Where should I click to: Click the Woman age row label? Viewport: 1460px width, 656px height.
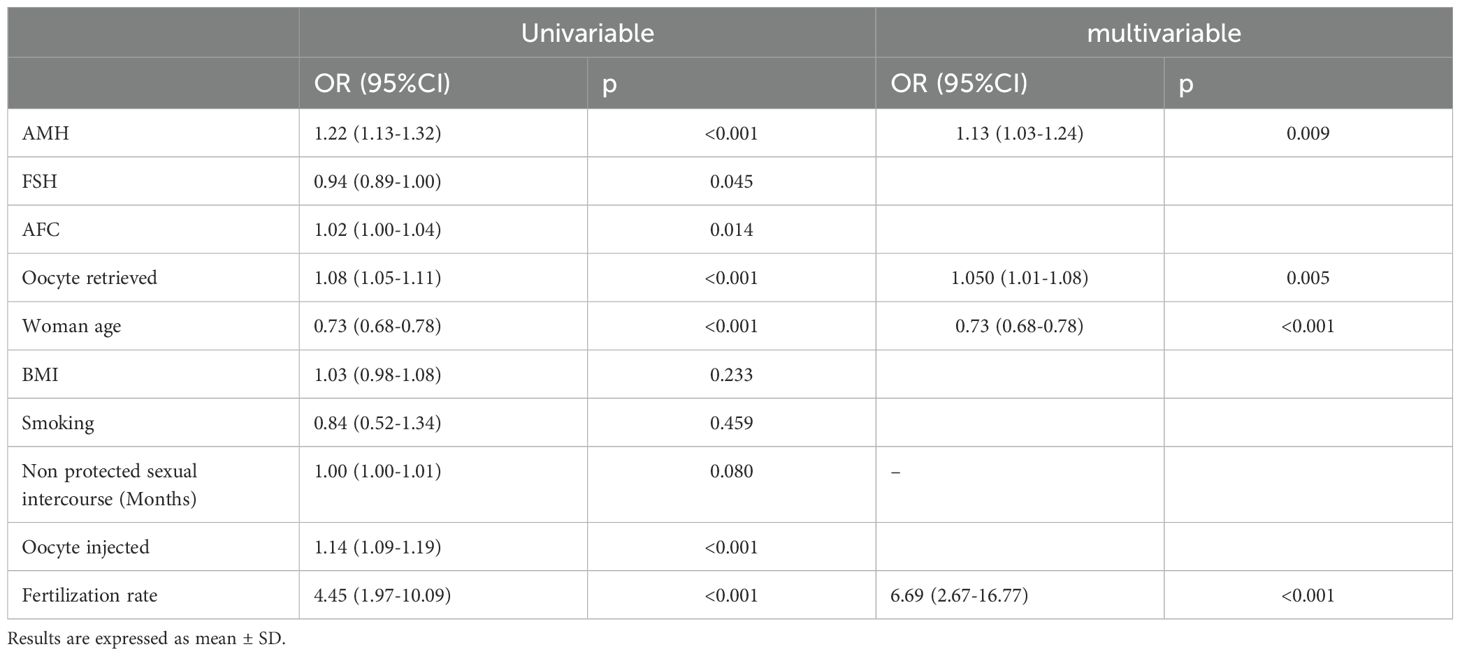click(71, 326)
